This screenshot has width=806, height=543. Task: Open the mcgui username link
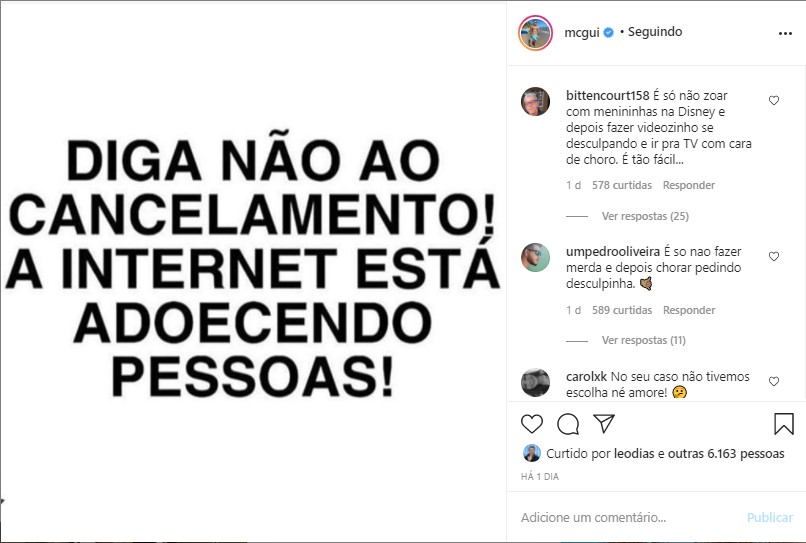pyautogui.click(x=582, y=32)
